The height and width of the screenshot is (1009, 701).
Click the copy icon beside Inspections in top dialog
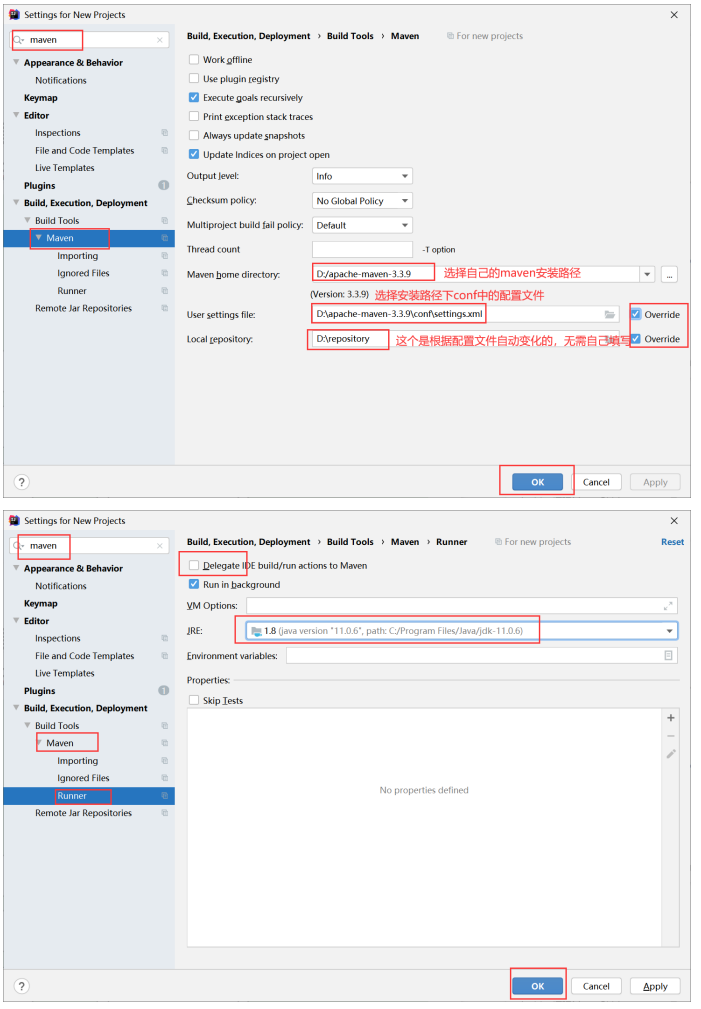coord(164,133)
